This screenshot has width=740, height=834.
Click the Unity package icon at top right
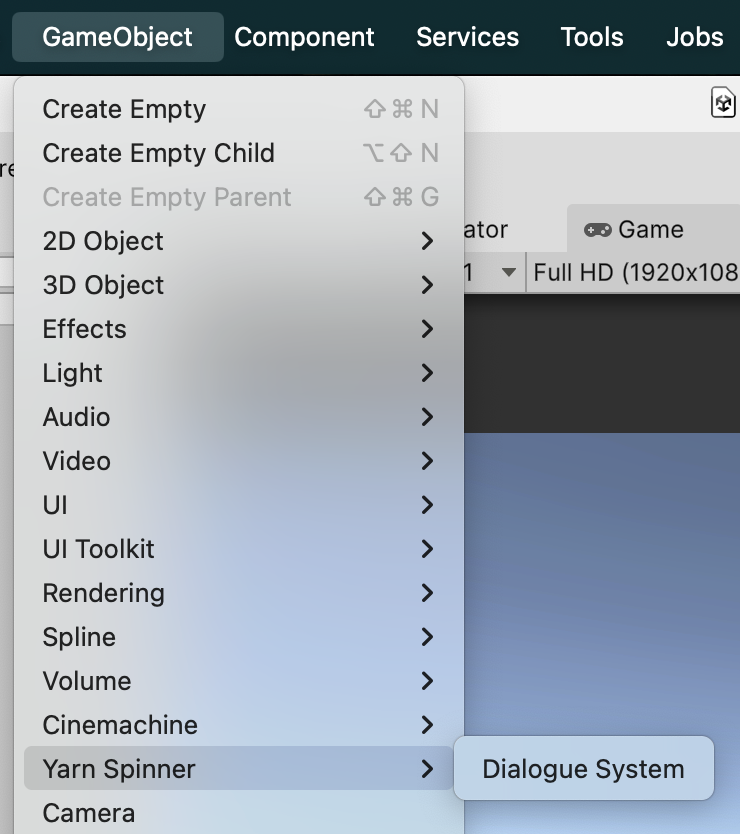[723, 102]
